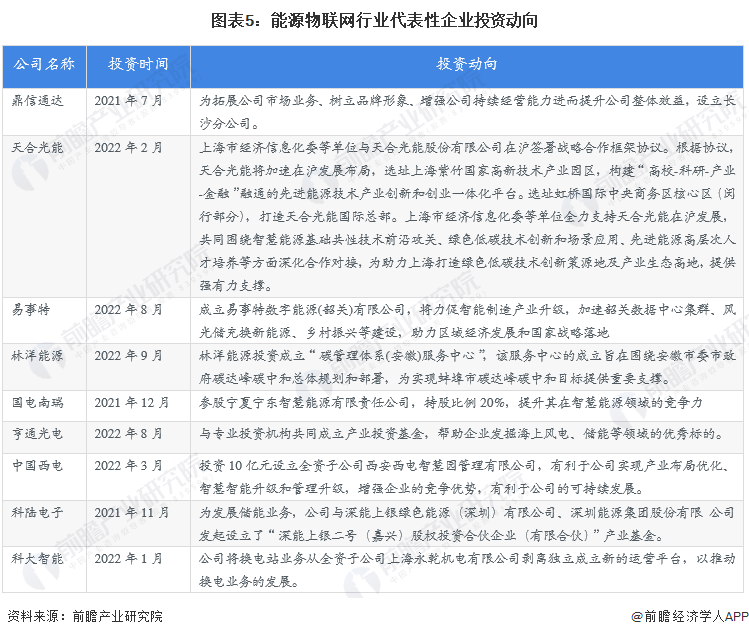
Task: Click the 鼎信通达 company cell
Action: 37,100
